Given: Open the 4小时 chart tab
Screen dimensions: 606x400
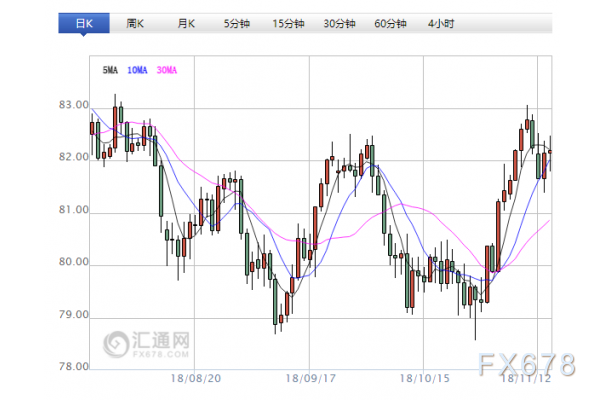Looking at the screenshot, I should pos(441,24).
